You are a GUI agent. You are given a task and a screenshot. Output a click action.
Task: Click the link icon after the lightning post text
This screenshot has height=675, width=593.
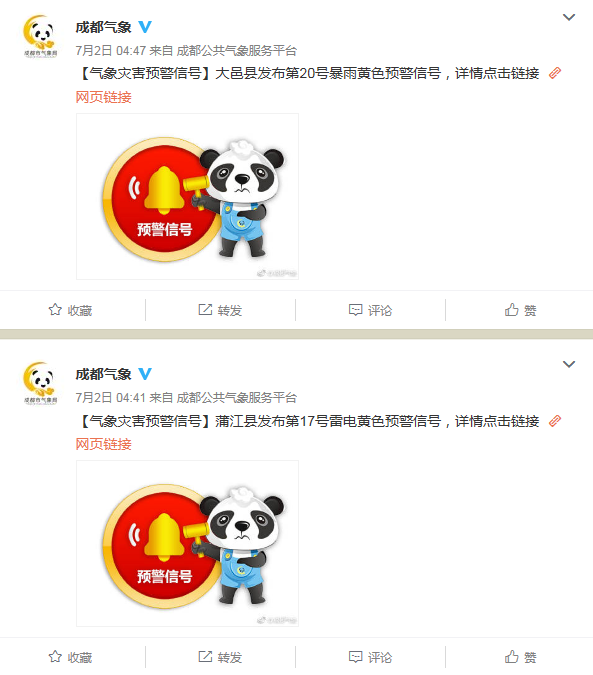point(555,421)
